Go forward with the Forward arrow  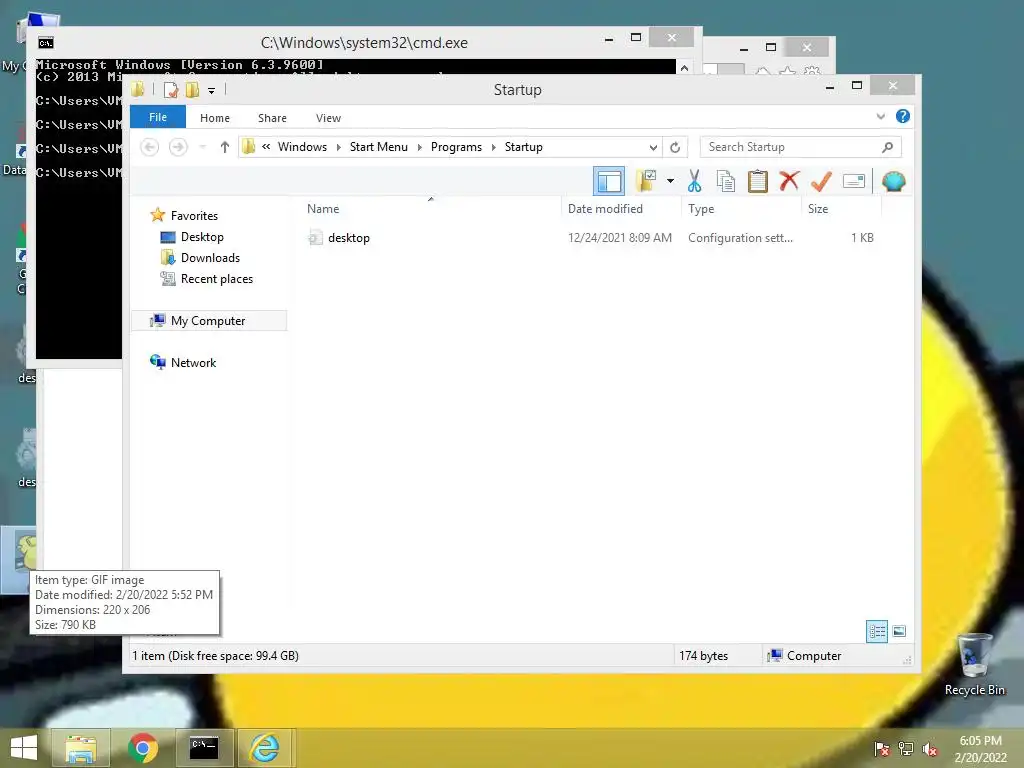tap(178, 147)
